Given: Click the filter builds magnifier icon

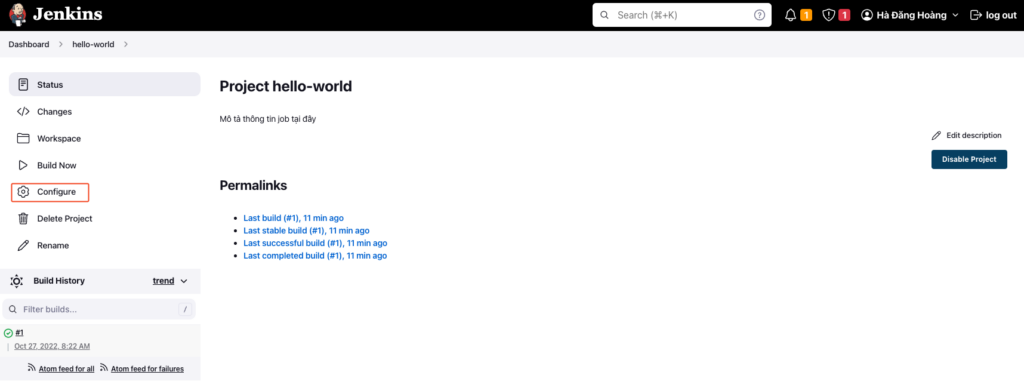Looking at the screenshot, I should pos(13,309).
